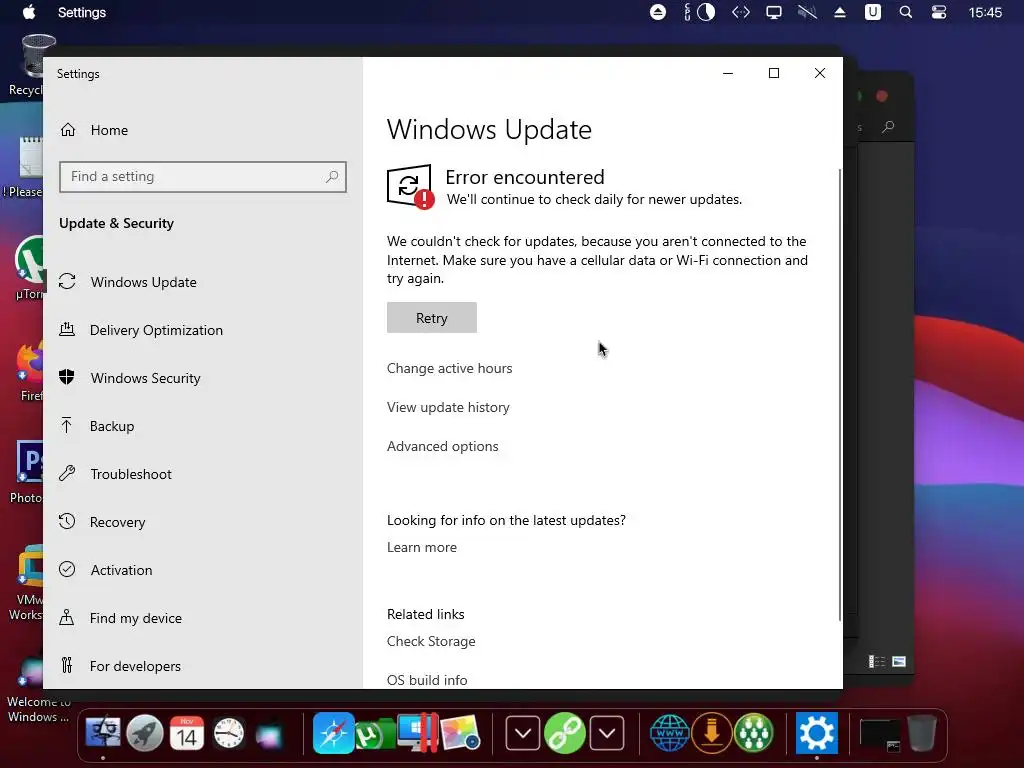Open the Firefox desktop shortcut

[x=30, y=370]
